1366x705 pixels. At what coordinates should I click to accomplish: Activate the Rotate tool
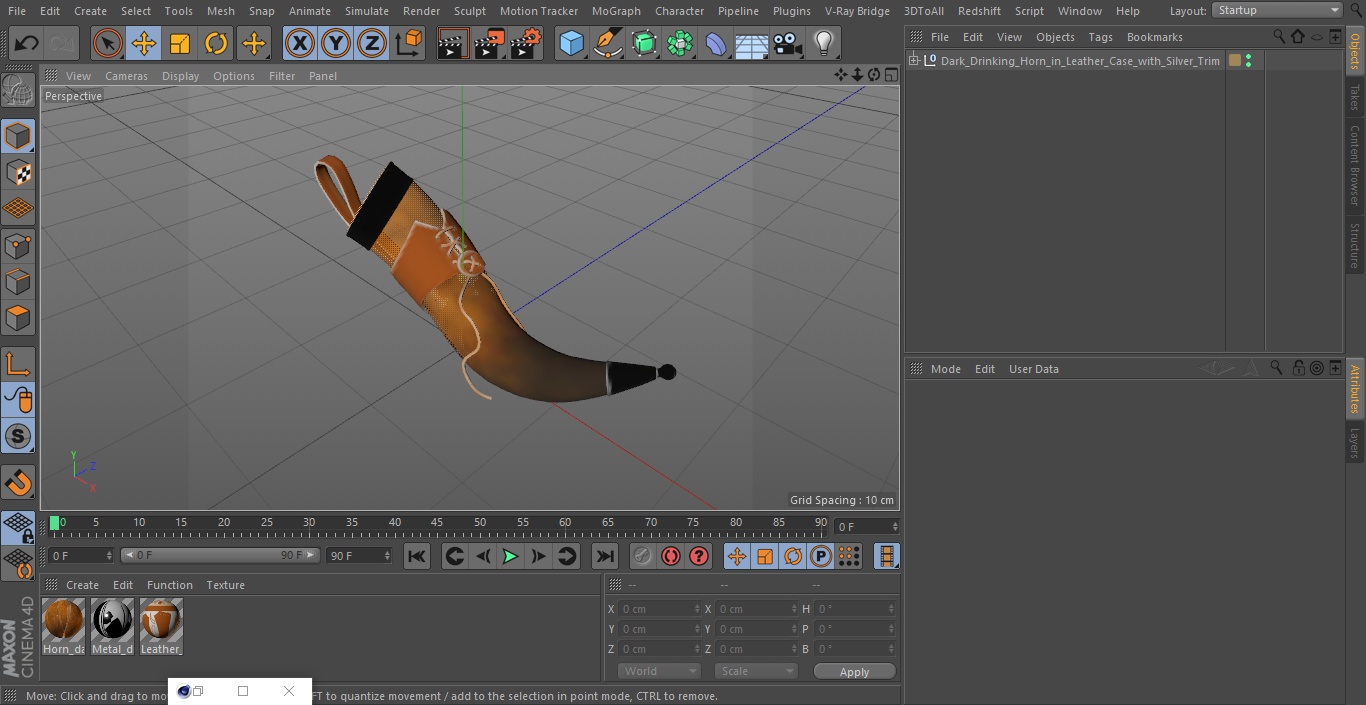[216, 43]
